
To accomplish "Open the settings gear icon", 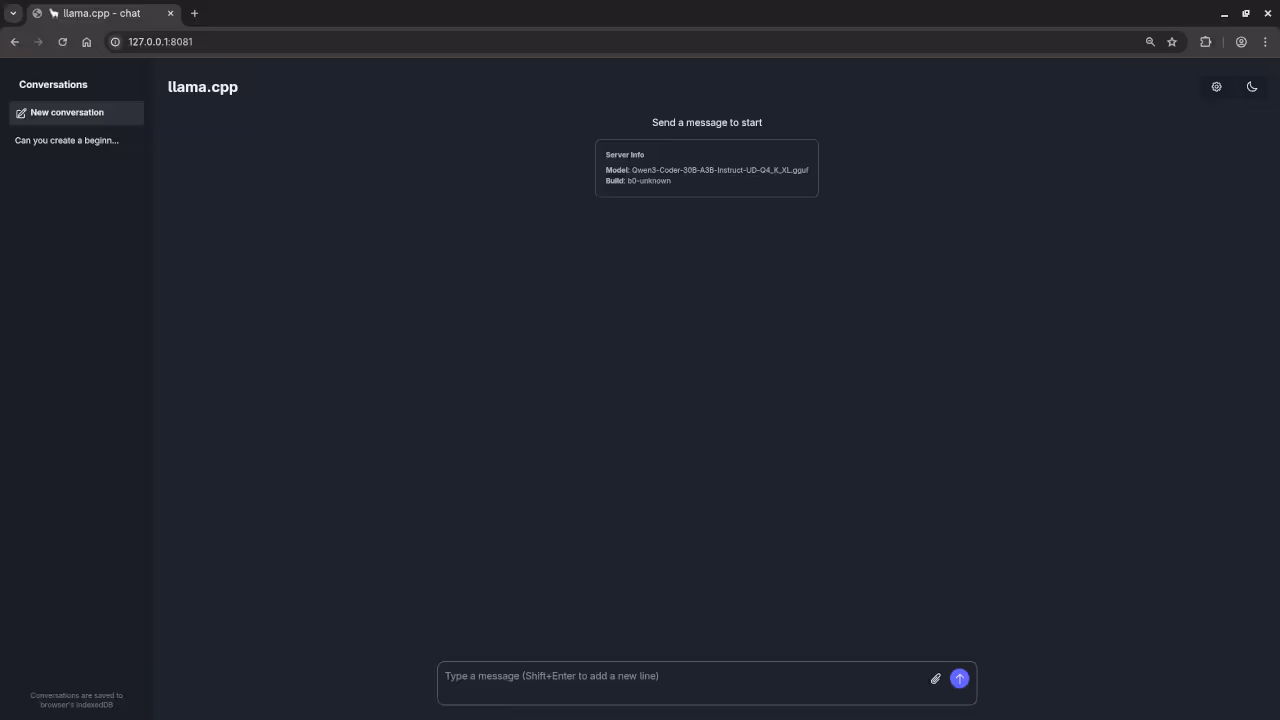I will pyautogui.click(x=1216, y=87).
